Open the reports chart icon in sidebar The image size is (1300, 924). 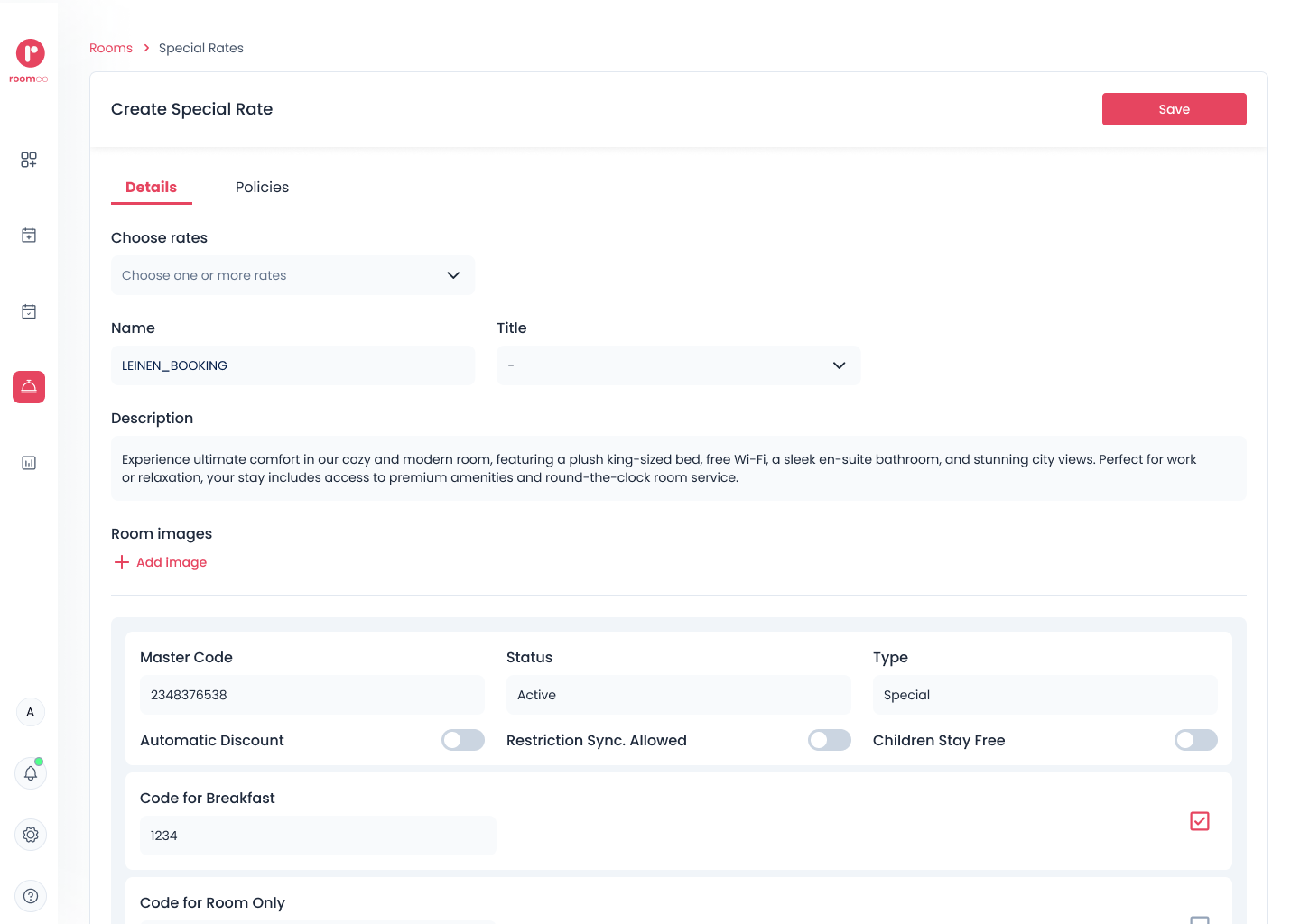click(29, 463)
